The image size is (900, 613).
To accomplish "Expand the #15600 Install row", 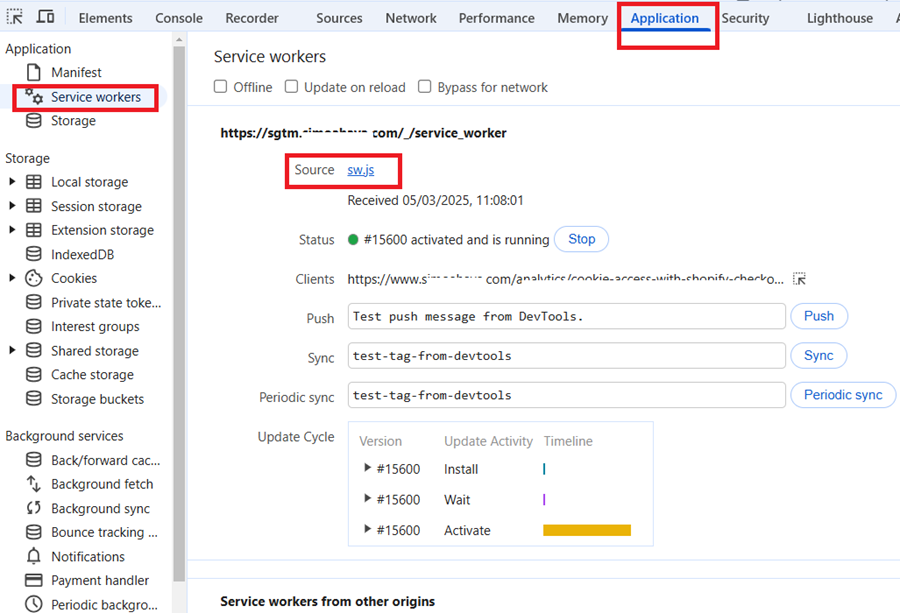I will pyautogui.click(x=366, y=469).
